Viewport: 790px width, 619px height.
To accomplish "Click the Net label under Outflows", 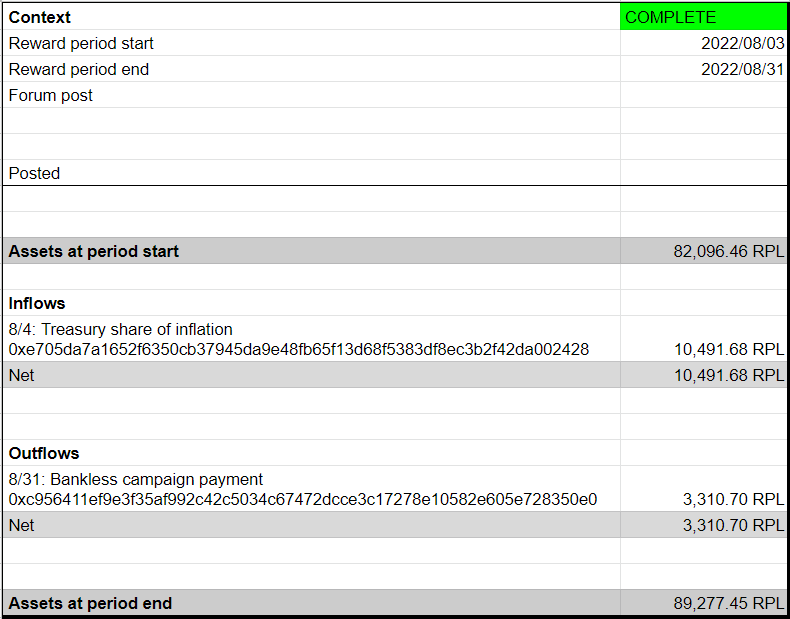I will [21, 525].
